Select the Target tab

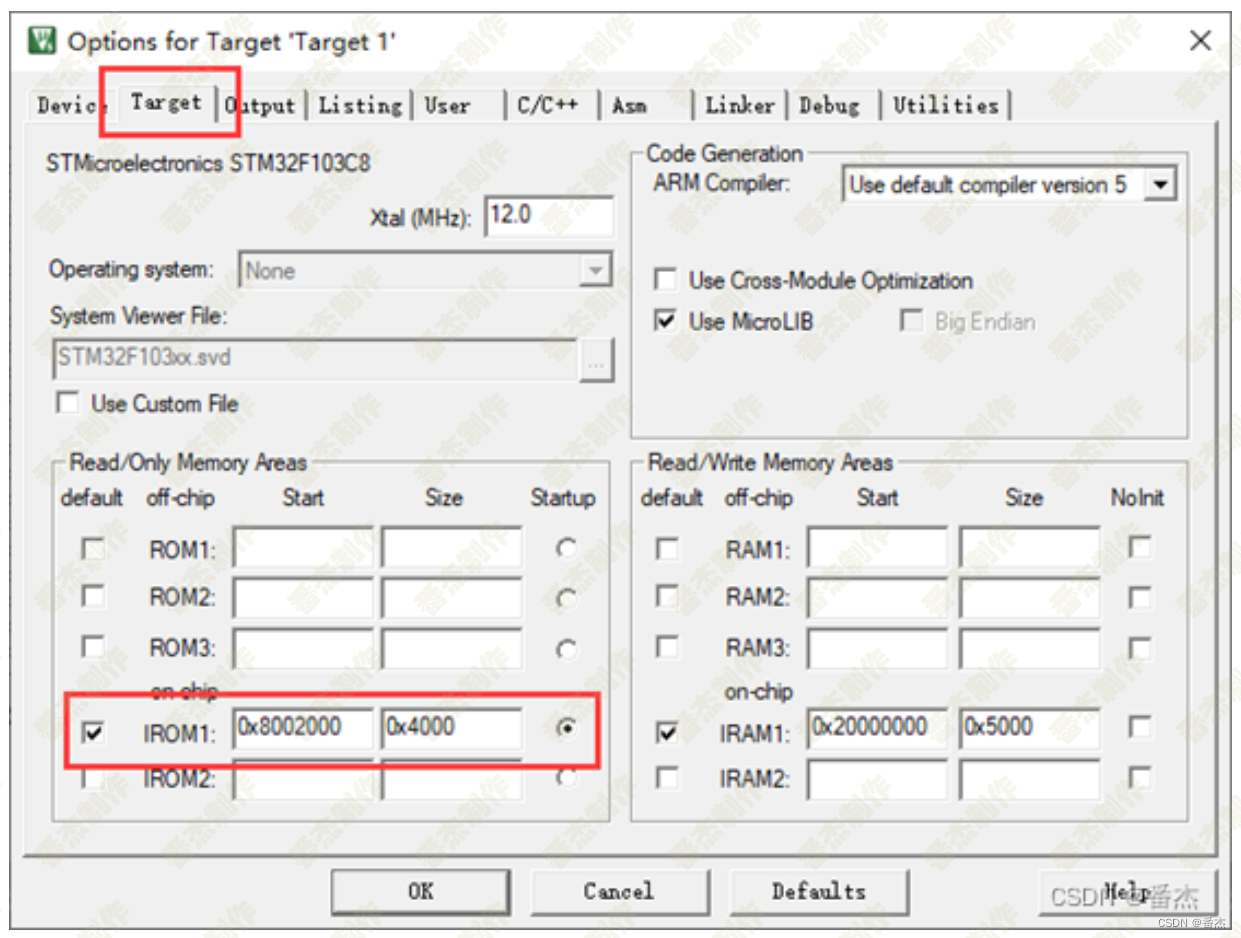(166, 102)
